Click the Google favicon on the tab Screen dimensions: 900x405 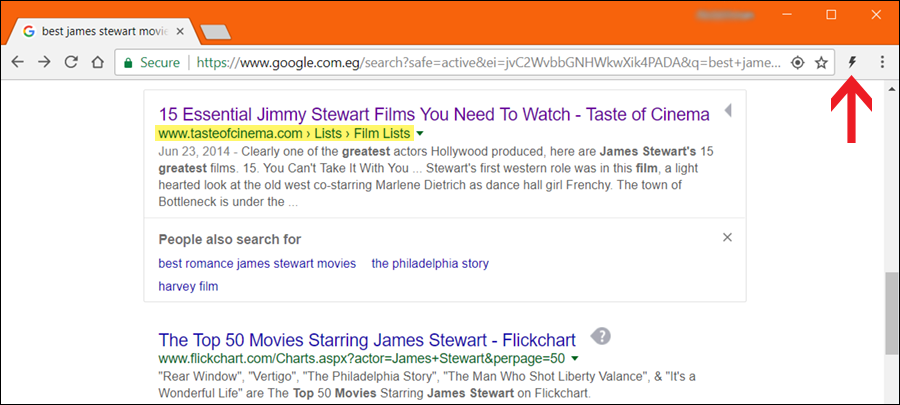tap(29, 32)
